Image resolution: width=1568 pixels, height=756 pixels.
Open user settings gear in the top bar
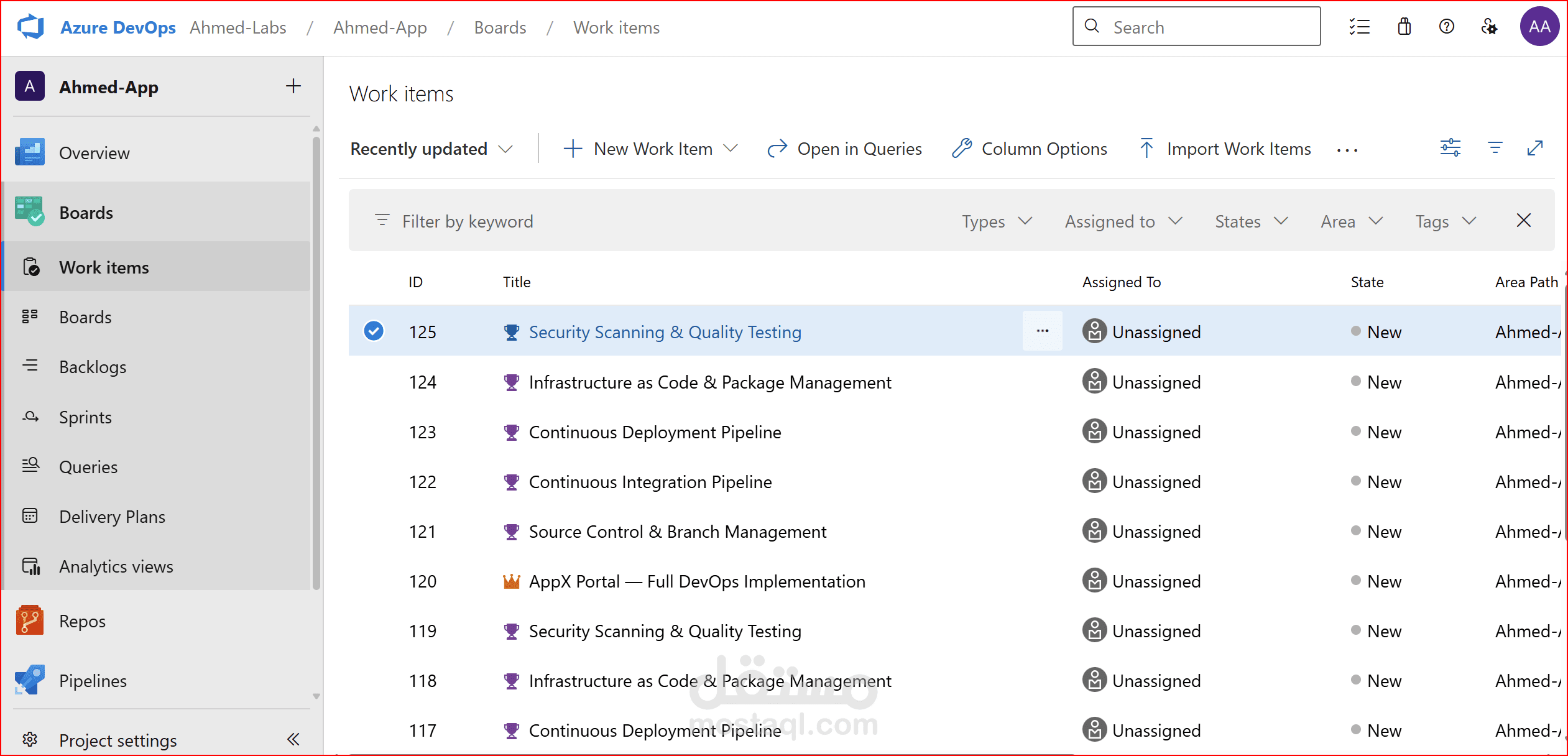[x=1490, y=27]
